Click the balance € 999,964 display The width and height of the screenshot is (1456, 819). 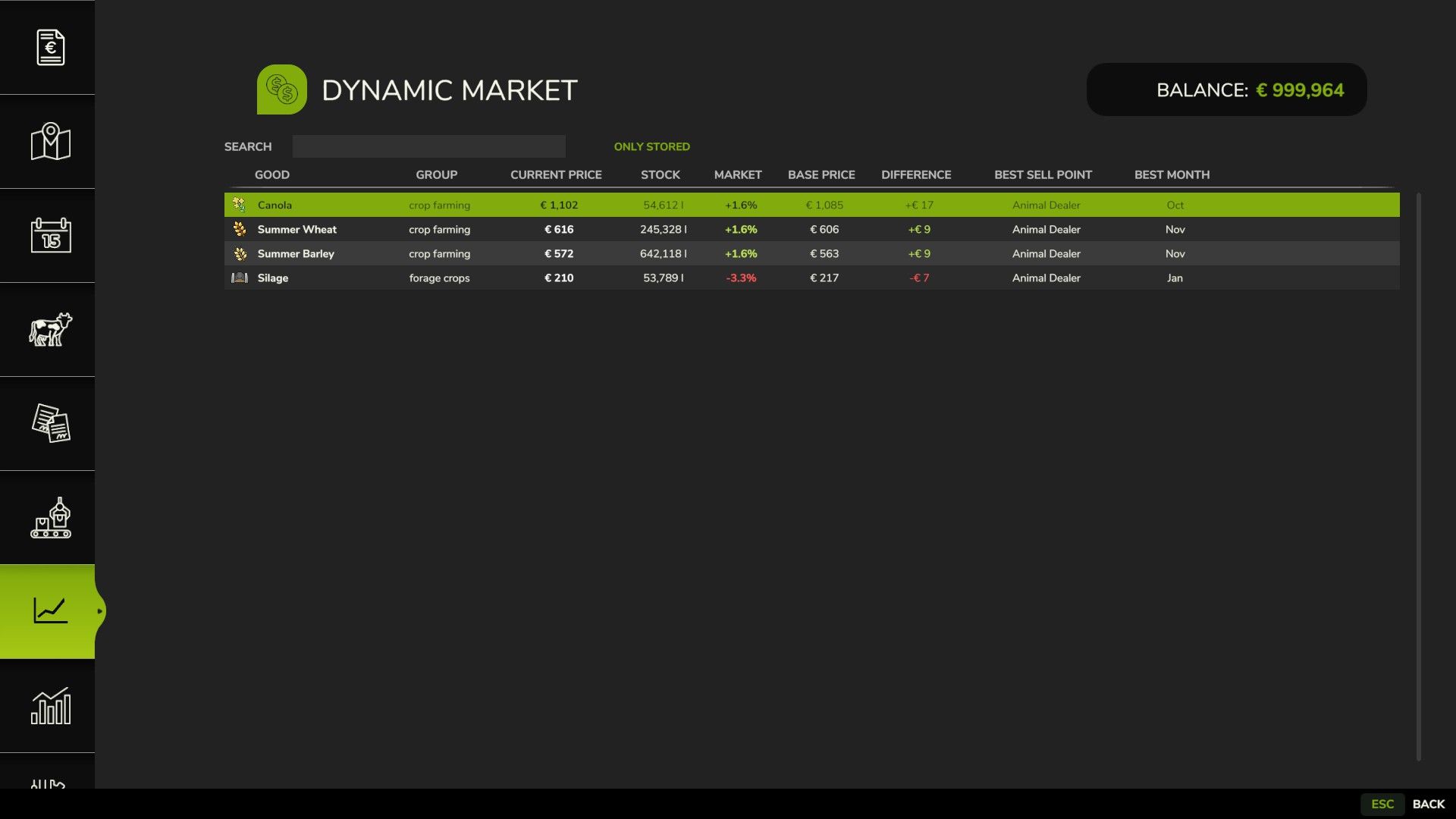(1226, 89)
